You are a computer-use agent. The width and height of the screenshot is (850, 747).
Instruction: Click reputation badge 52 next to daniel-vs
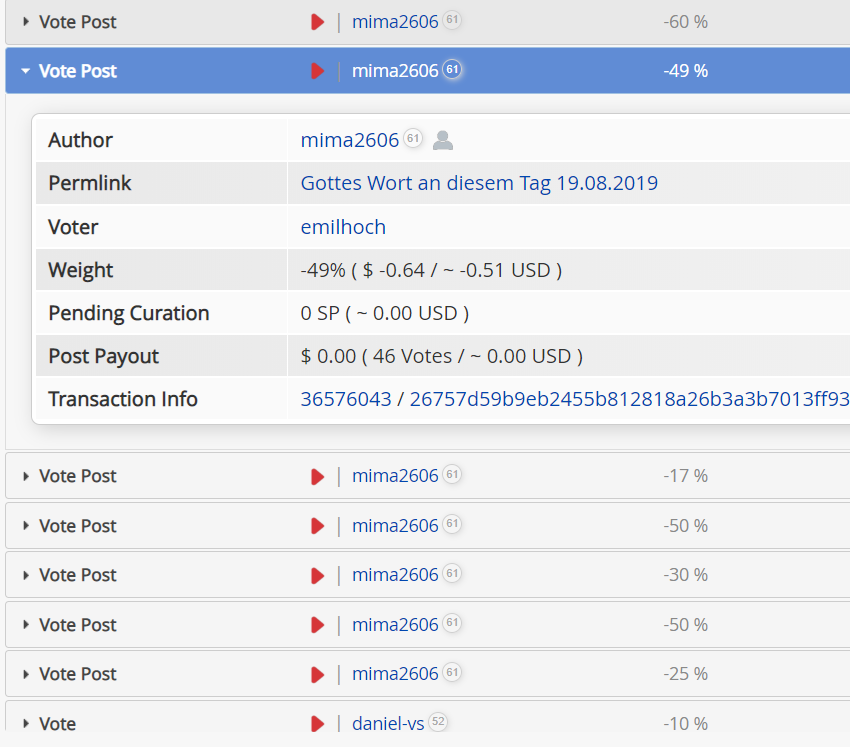click(438, 722)
